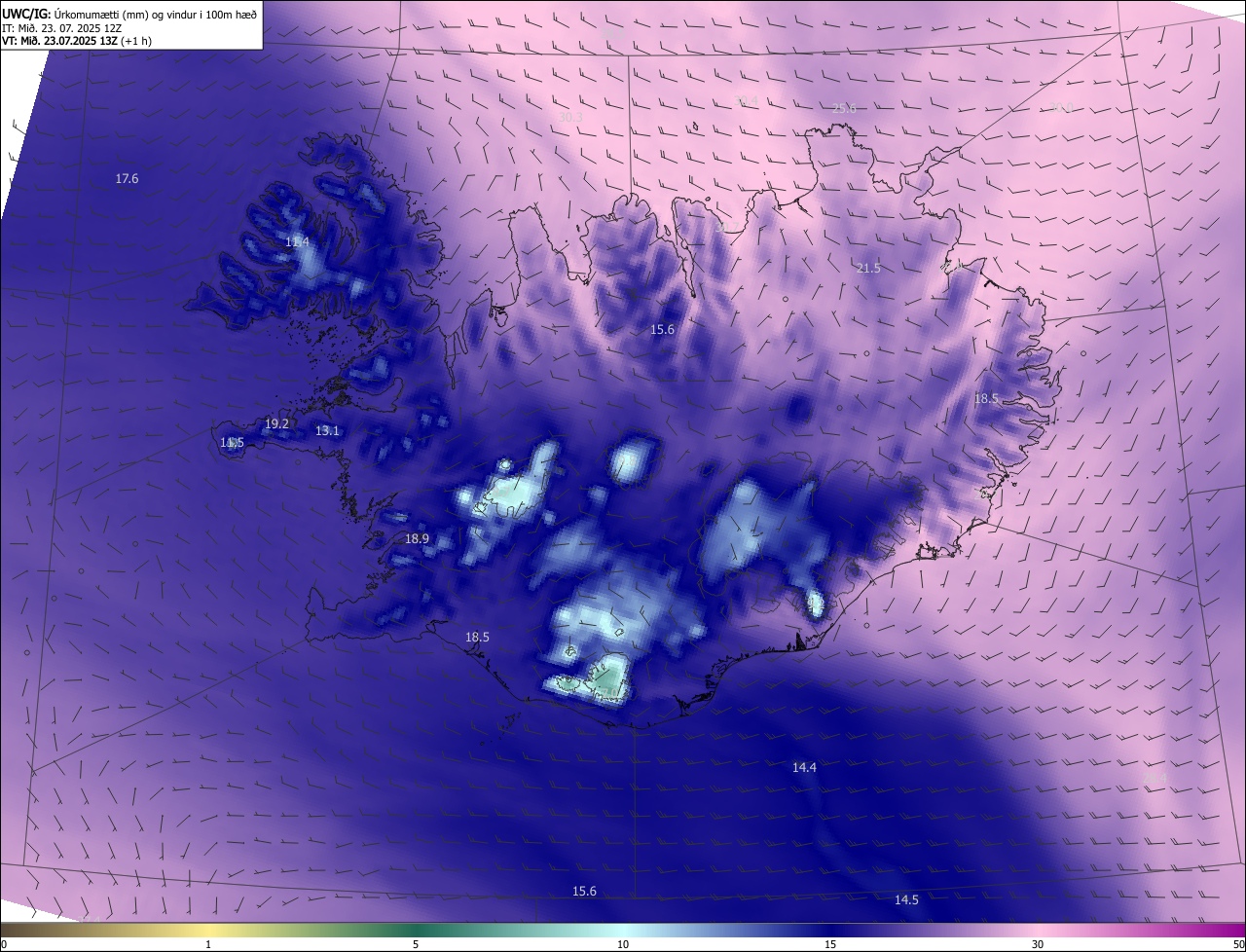Click the 'VT: Mið. 23.07.2025 13Z (+1 h)' line
The width and height of the screenshot is (1246, 952).
tap(76, 41)
